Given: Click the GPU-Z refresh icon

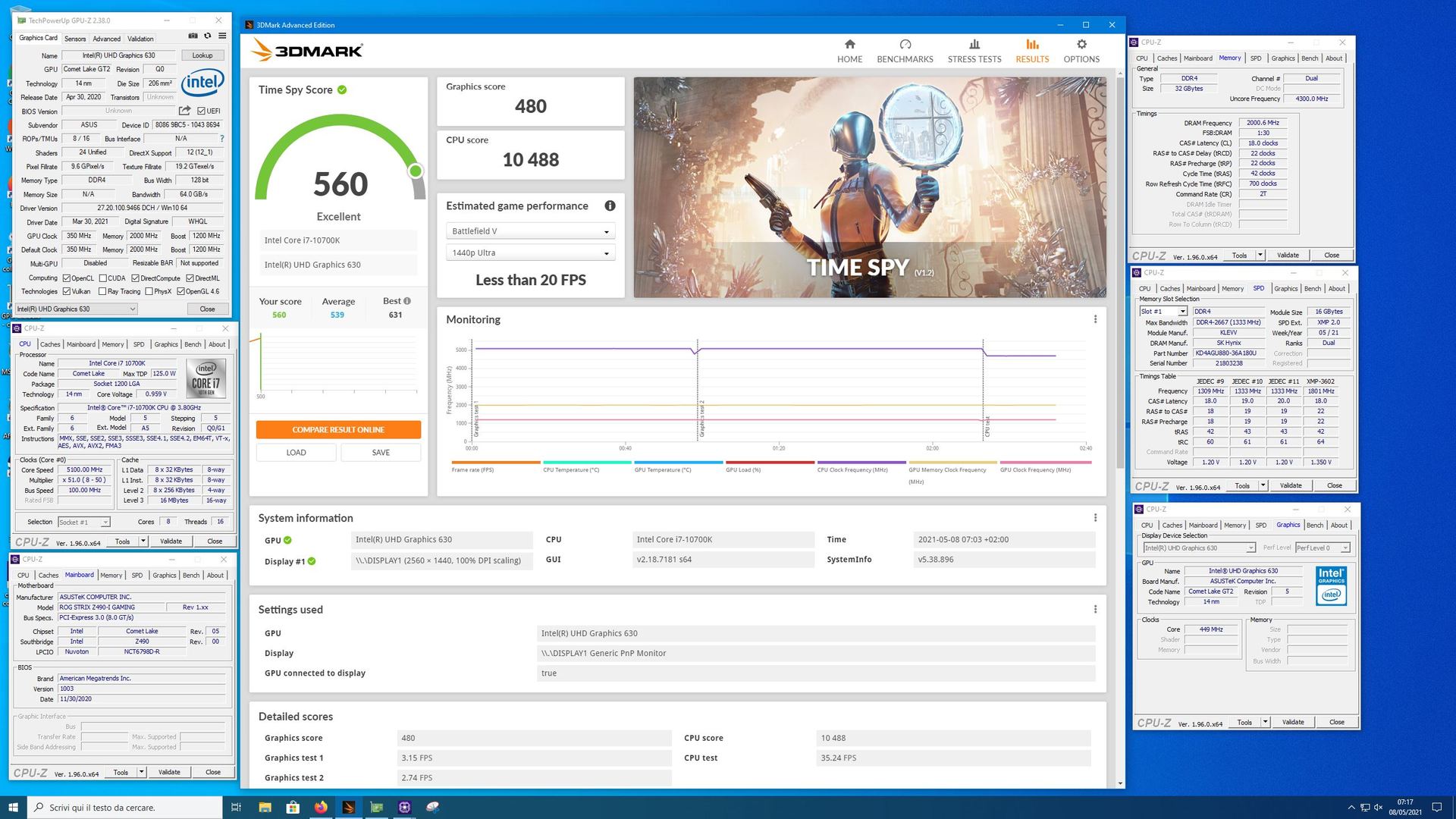Looking at the screenshot, I should click(x=207, y=36).
